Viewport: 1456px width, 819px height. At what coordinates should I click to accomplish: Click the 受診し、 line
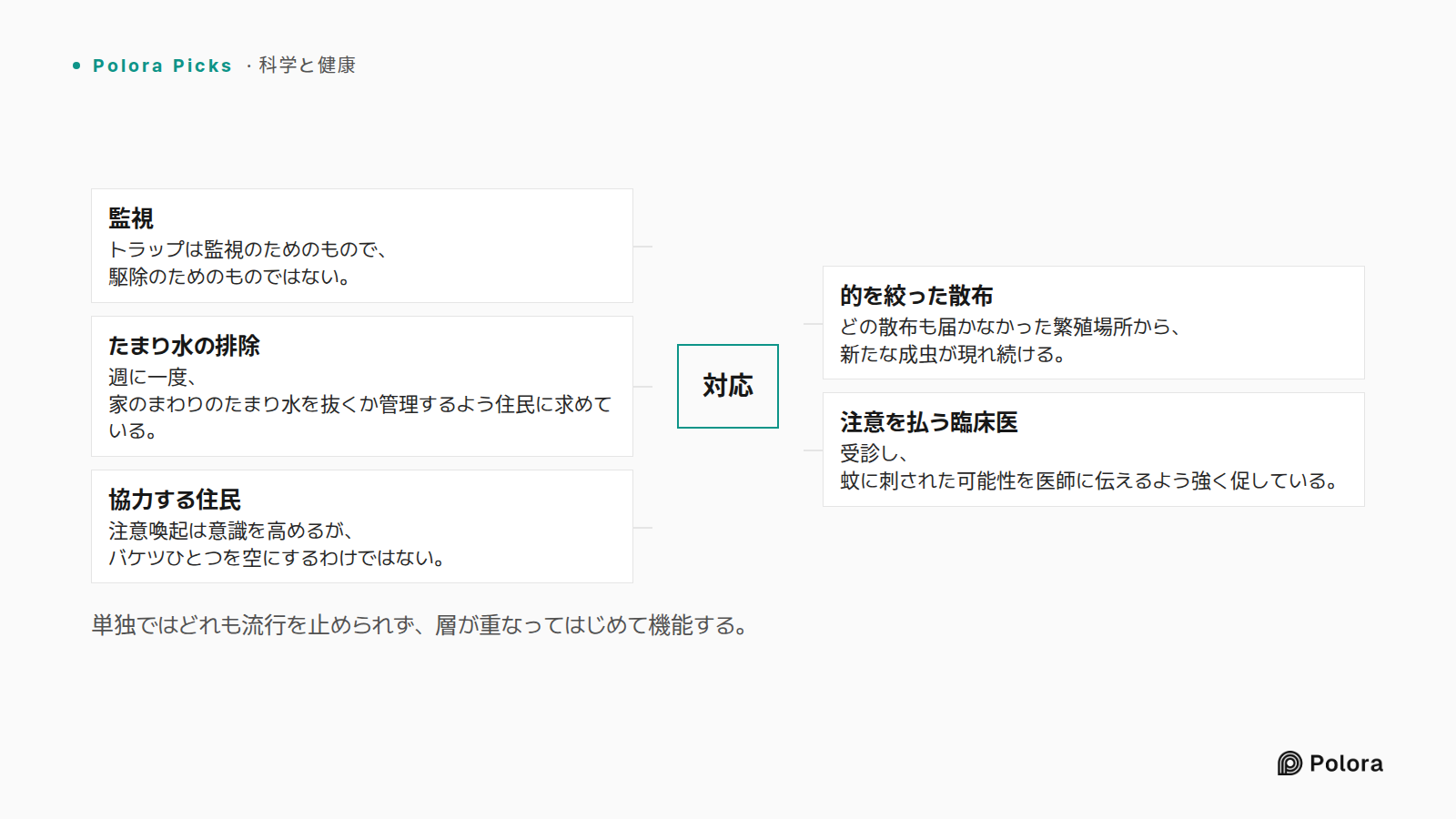point(875,453)
